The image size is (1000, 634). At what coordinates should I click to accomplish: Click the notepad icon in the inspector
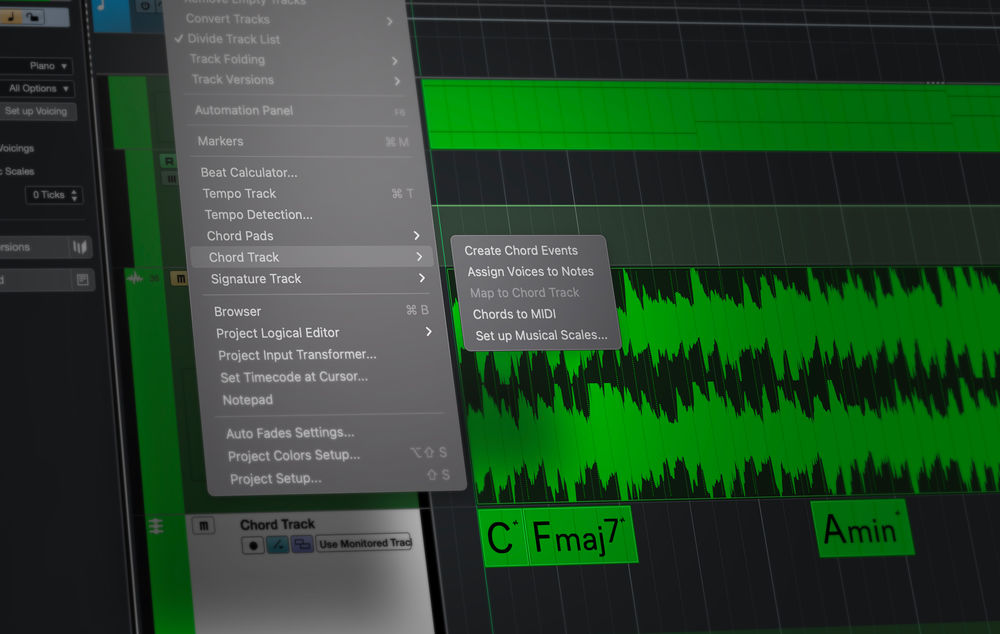pyautogui.click(x=82, y=279)
